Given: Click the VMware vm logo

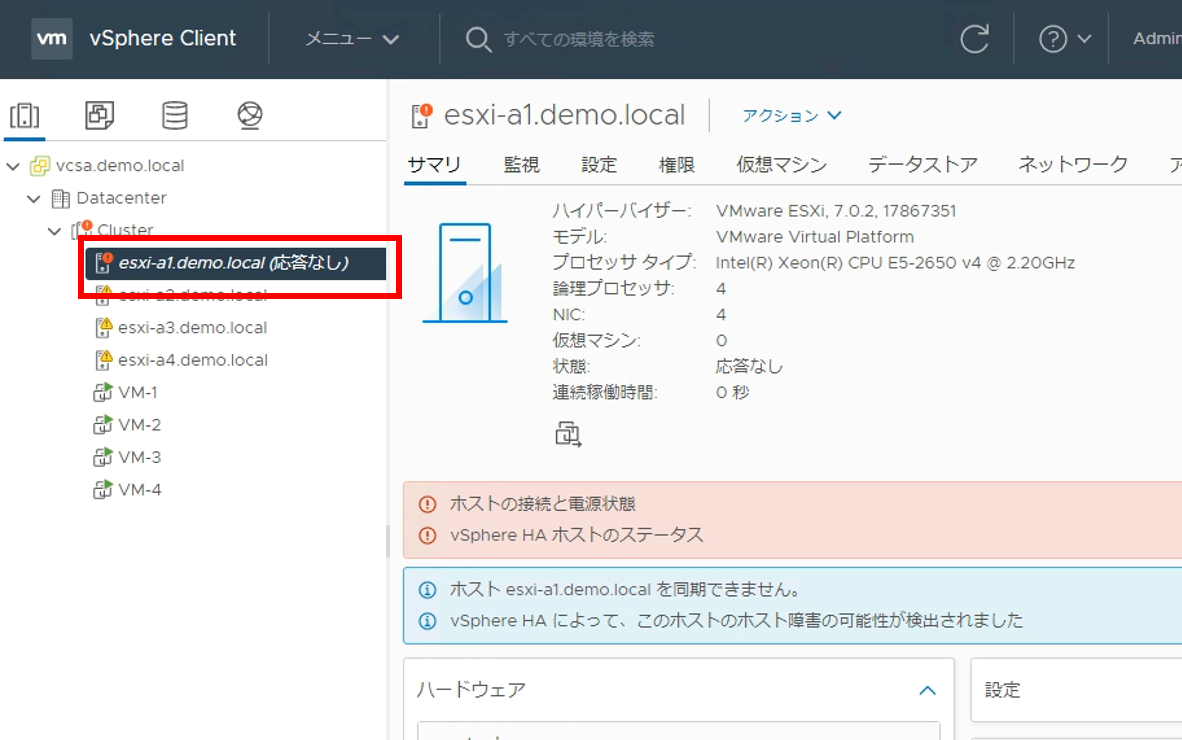Looking at the screenshot, I should [52, 38].
